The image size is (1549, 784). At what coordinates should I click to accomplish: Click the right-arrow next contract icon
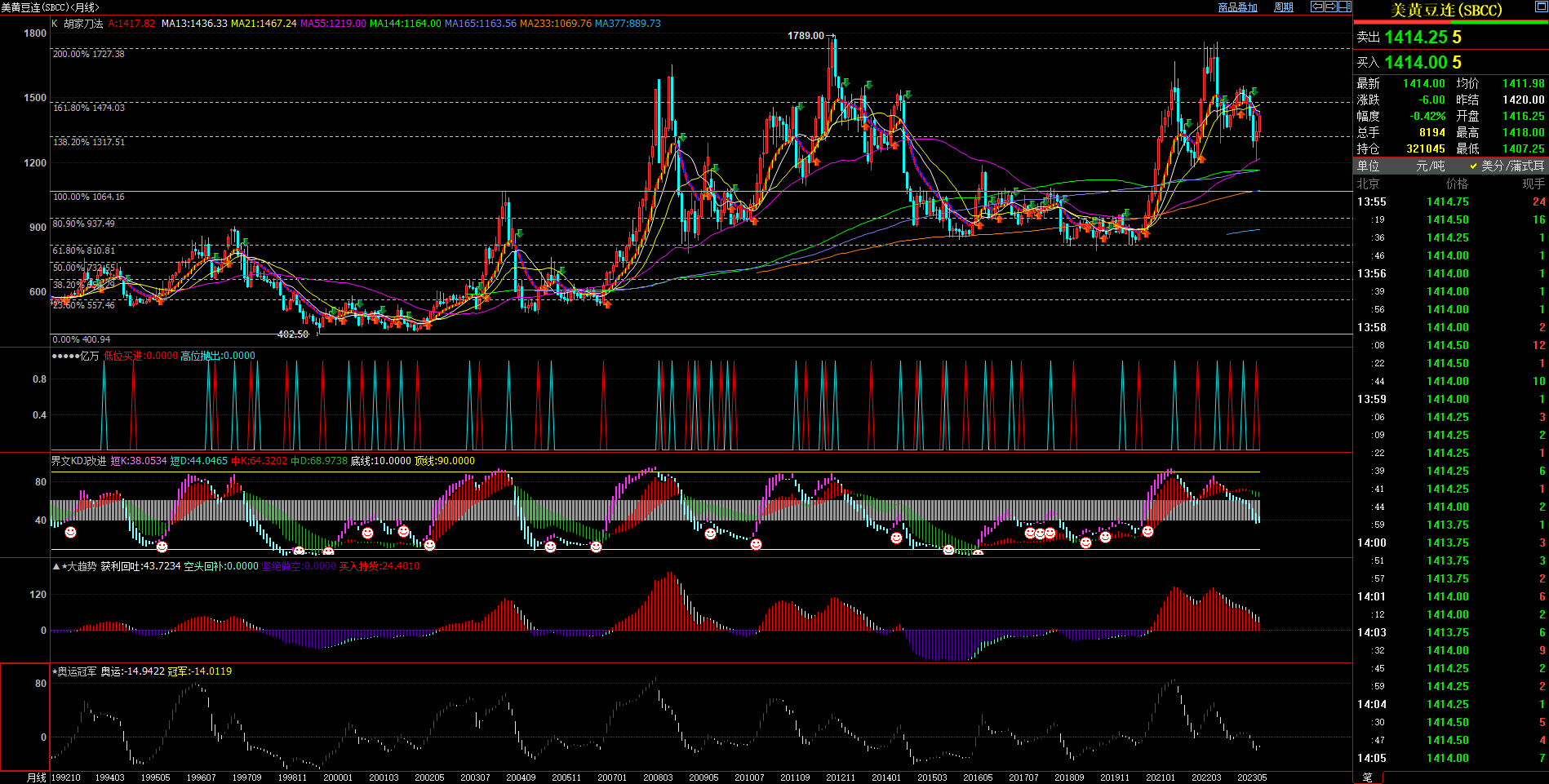click(x=1330, y=7)
